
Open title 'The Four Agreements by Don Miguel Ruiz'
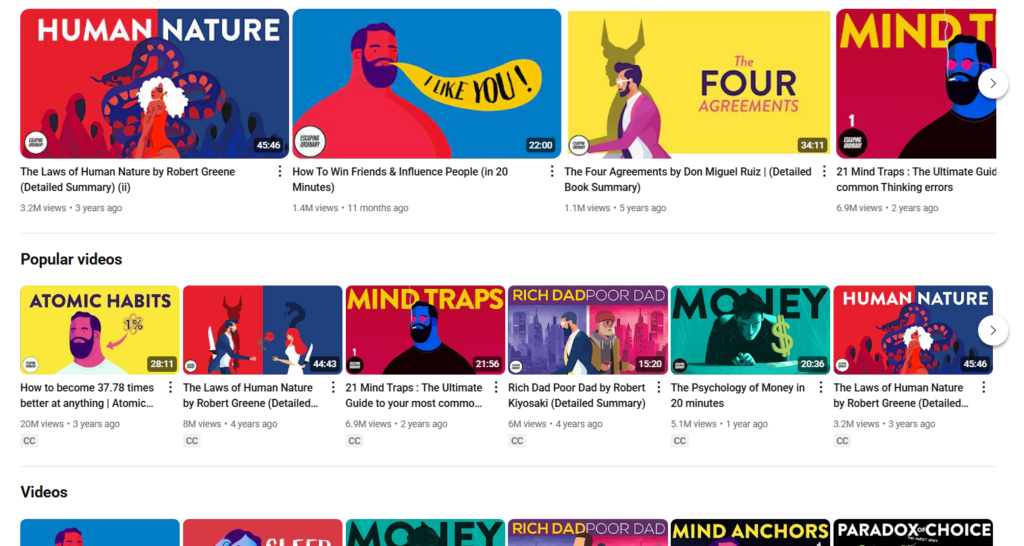(x=688, y=179)
